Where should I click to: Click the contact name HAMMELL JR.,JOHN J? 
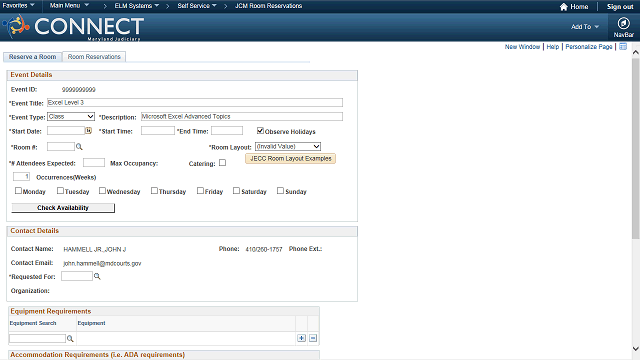click(95, 249)
